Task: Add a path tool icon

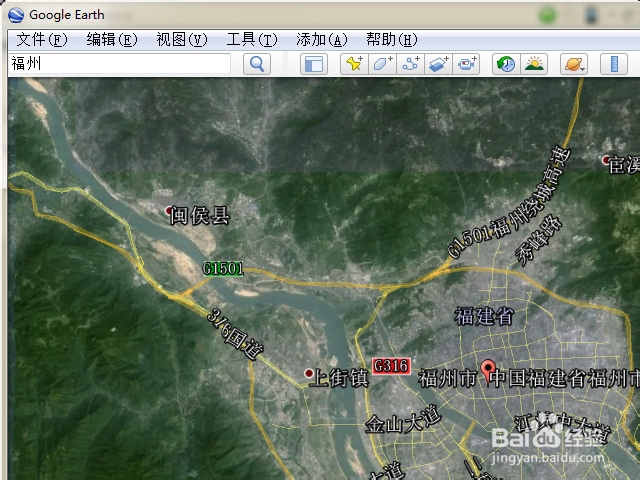Action: [x=410, y=64]
